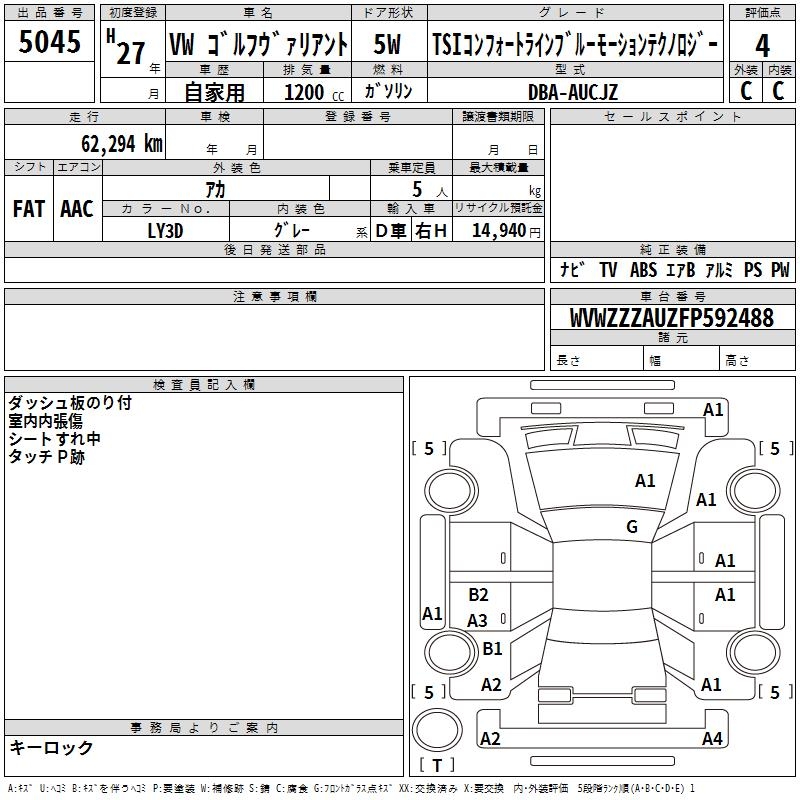Screen dimensions: 800x800
Task: Click the AAC air conditioner cell
Action: [77, 209]
